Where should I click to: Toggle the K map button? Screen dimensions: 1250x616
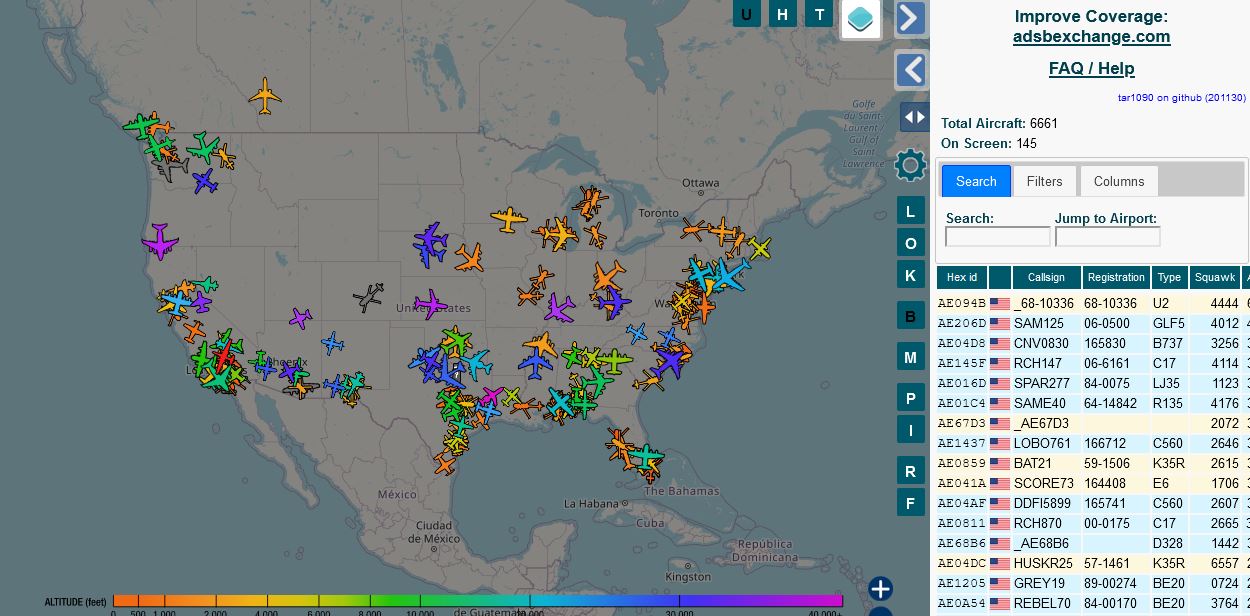(910, 275)
